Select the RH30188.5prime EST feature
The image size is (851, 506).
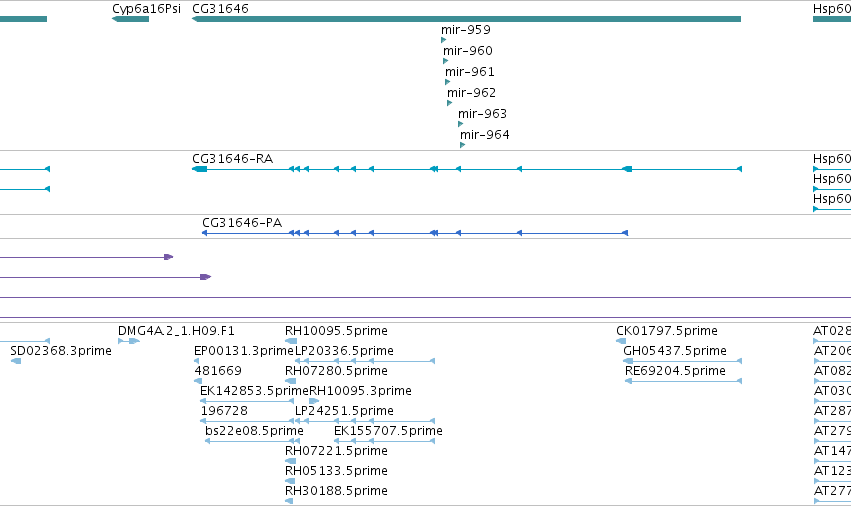(x=289, y=501)
